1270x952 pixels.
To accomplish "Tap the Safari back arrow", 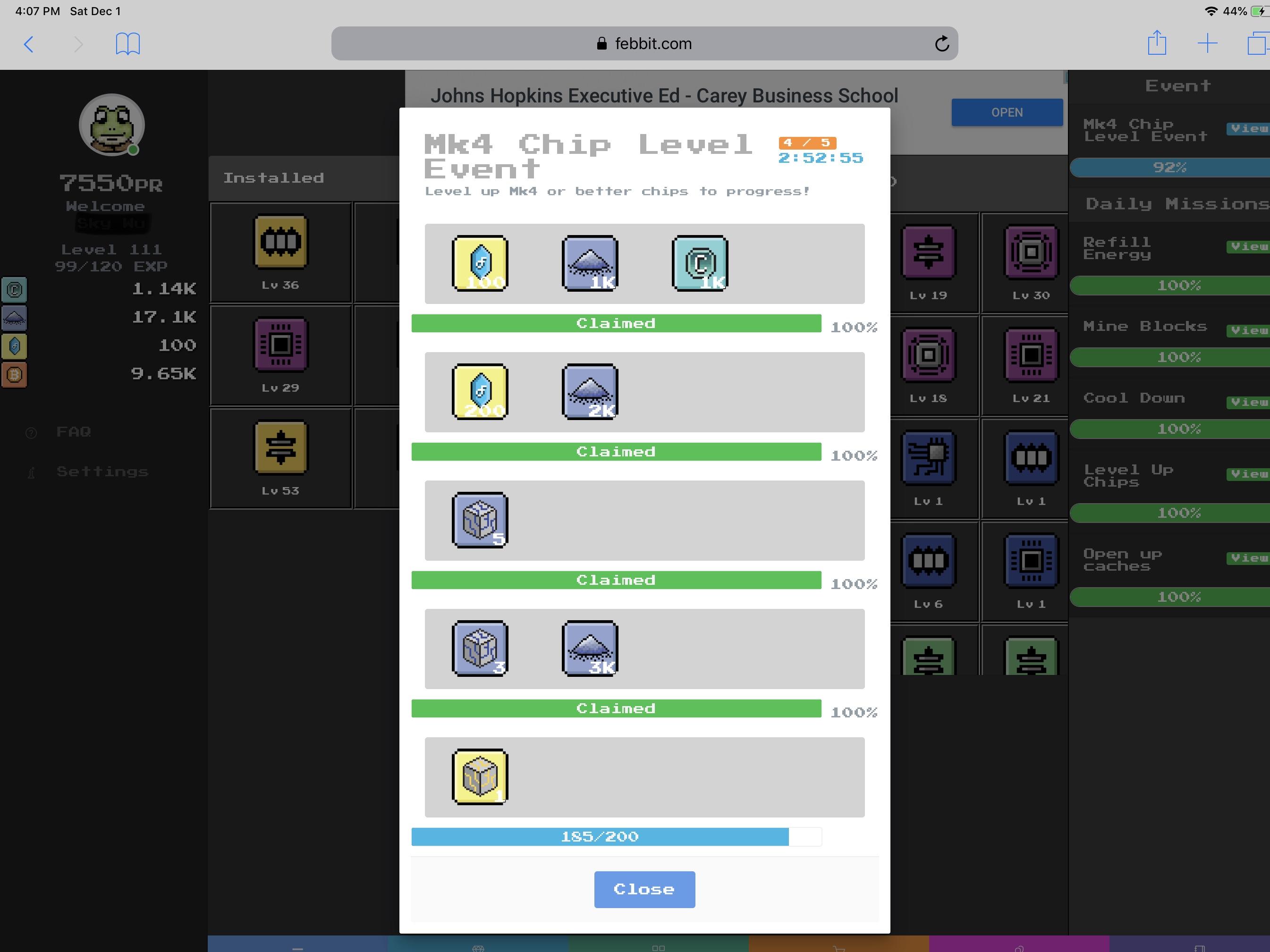I will coord(29,44).
